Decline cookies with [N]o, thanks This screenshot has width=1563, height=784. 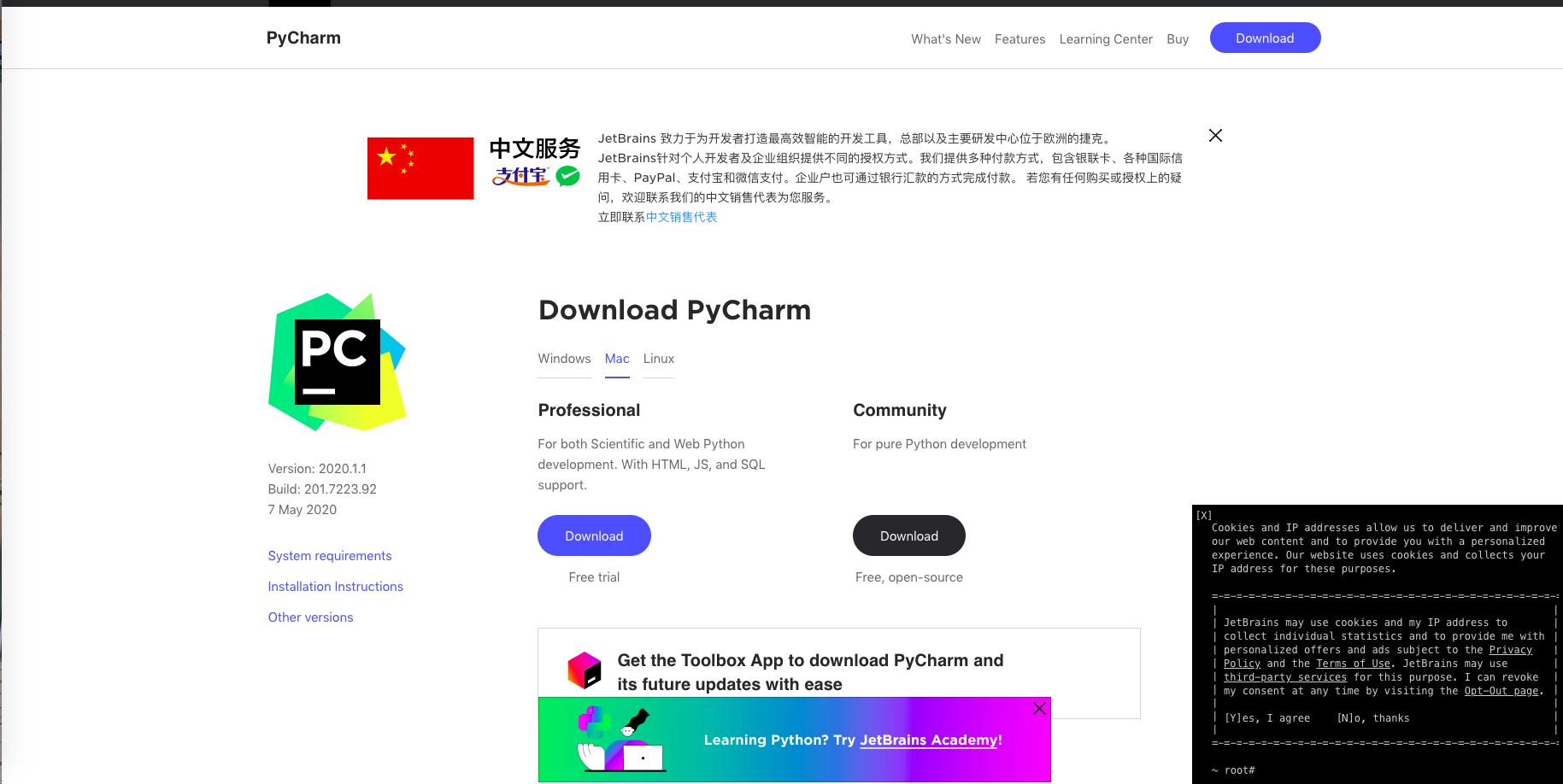click(1373, 718)
